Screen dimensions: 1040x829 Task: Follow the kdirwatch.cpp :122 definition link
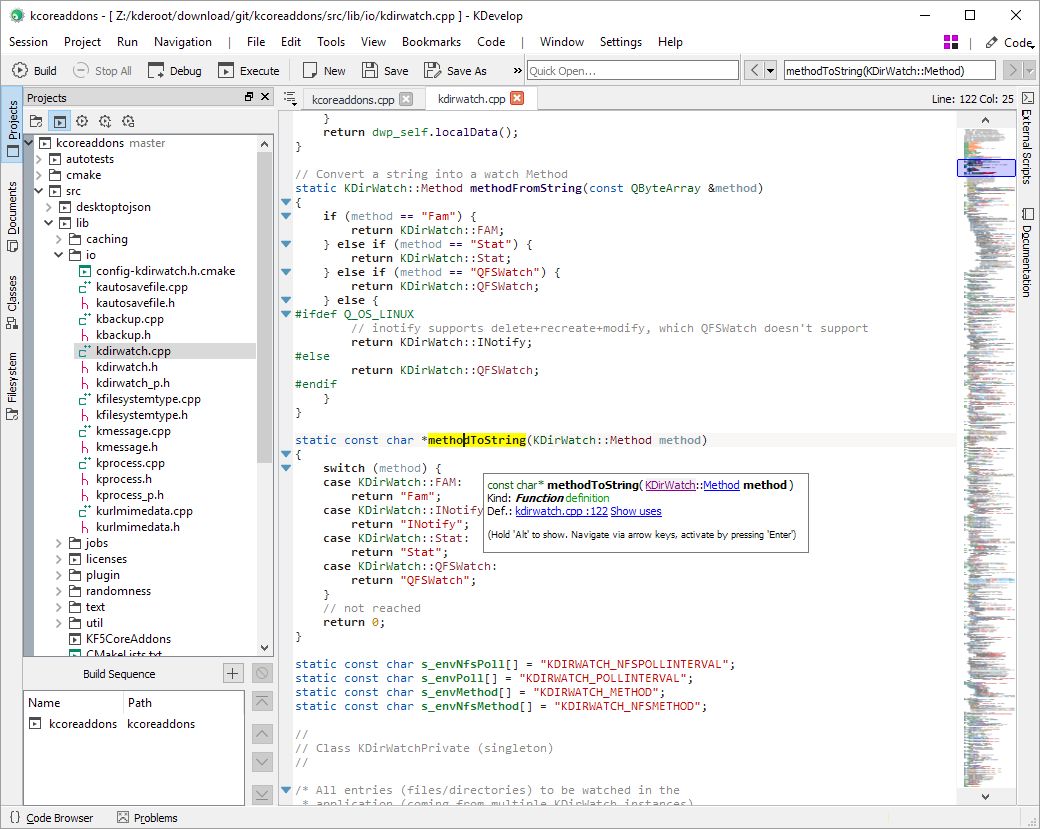(561, 511)
